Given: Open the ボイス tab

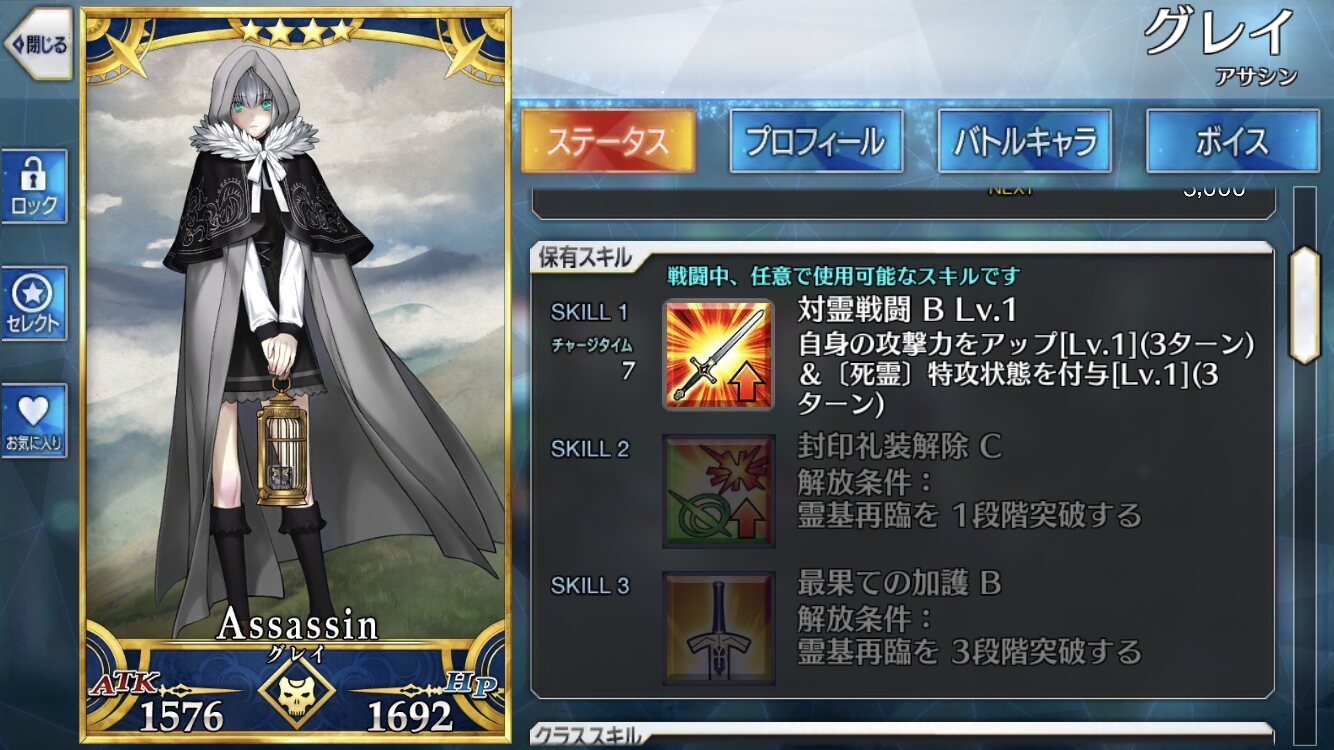Looking at the screenshot, I should [x=1233, y=141].
